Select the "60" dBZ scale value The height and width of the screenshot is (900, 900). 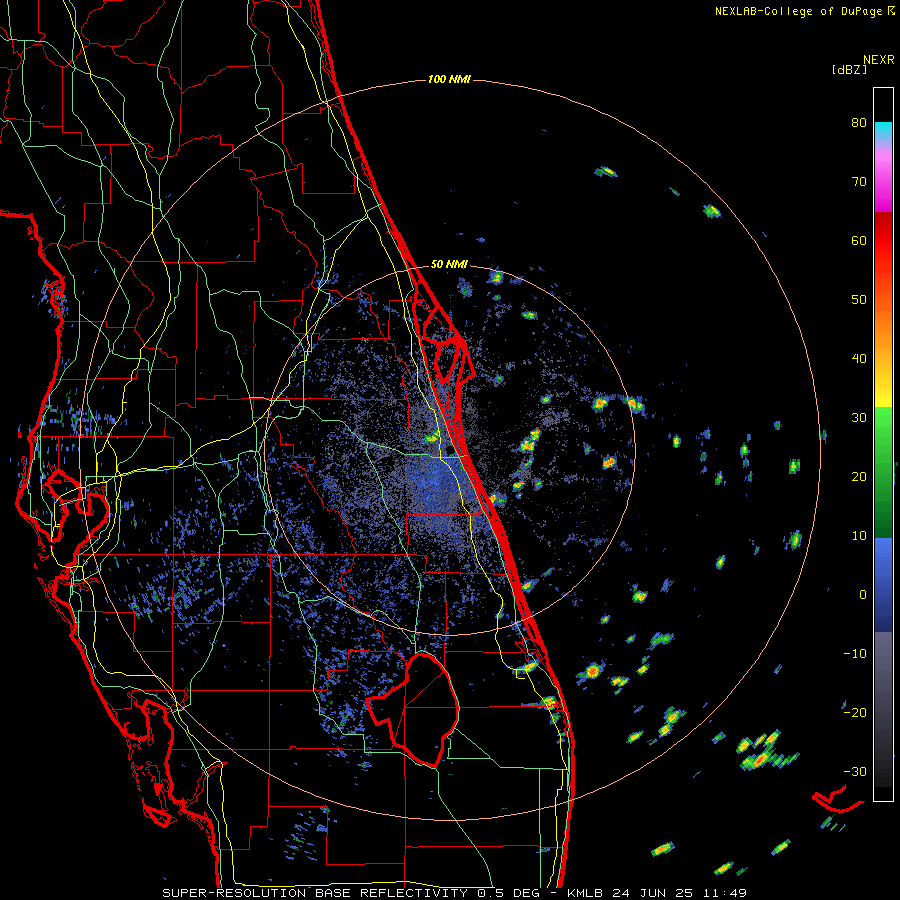(x=859, y=240)
